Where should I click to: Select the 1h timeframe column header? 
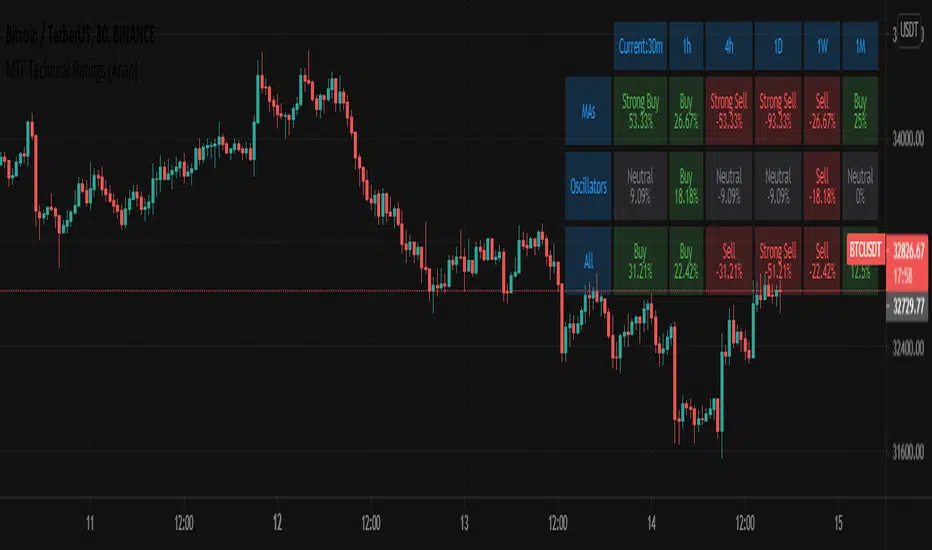(x=688, y=47)
